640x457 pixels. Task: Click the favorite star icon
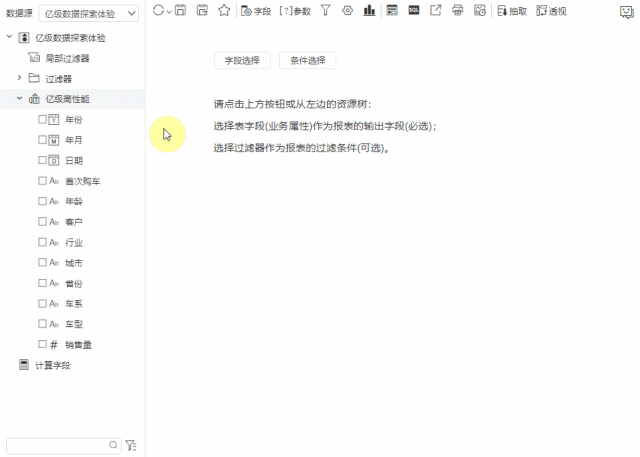224,11
